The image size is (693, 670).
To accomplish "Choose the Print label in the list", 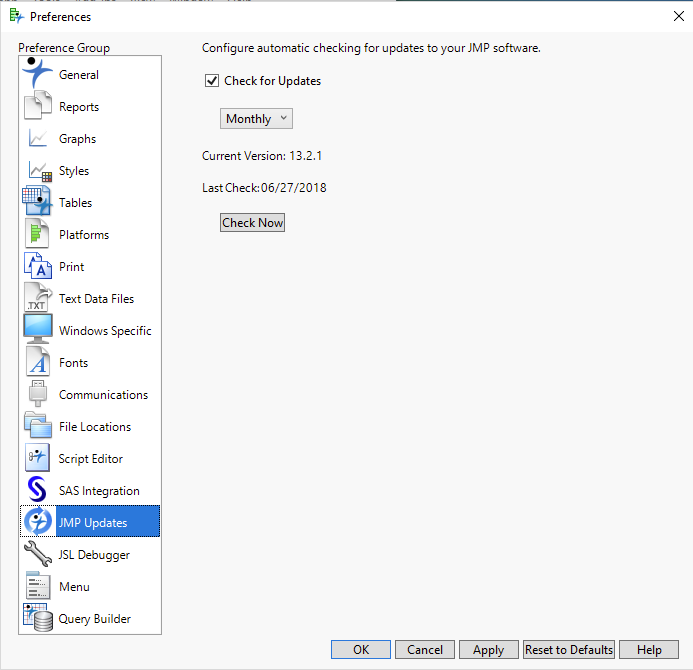I will 72,267.
